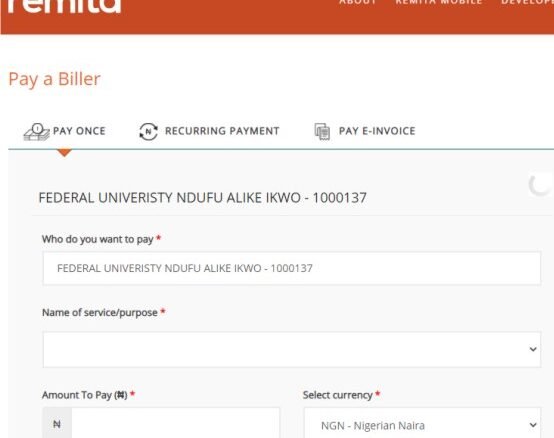This screenshot has width=554, height=438.
Task: Switch to the RECURRING PAYMENT tab
Action: (209, 131)
